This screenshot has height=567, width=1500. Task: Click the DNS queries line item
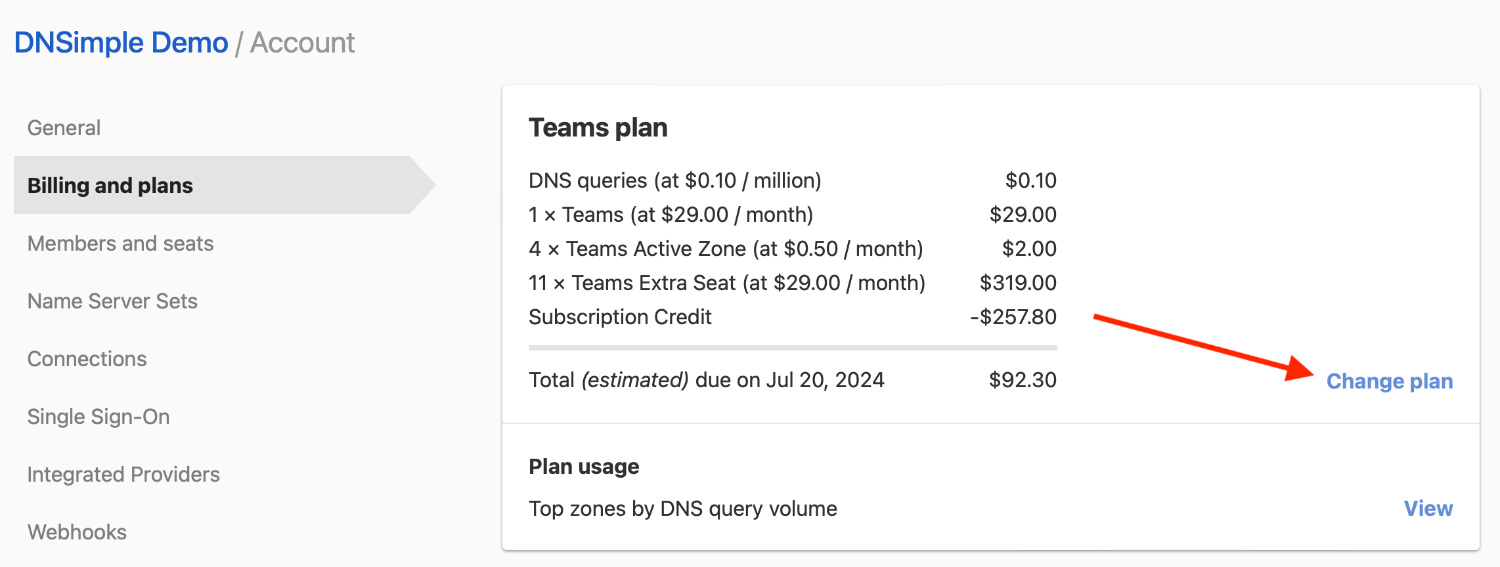[x=675, y=181]
